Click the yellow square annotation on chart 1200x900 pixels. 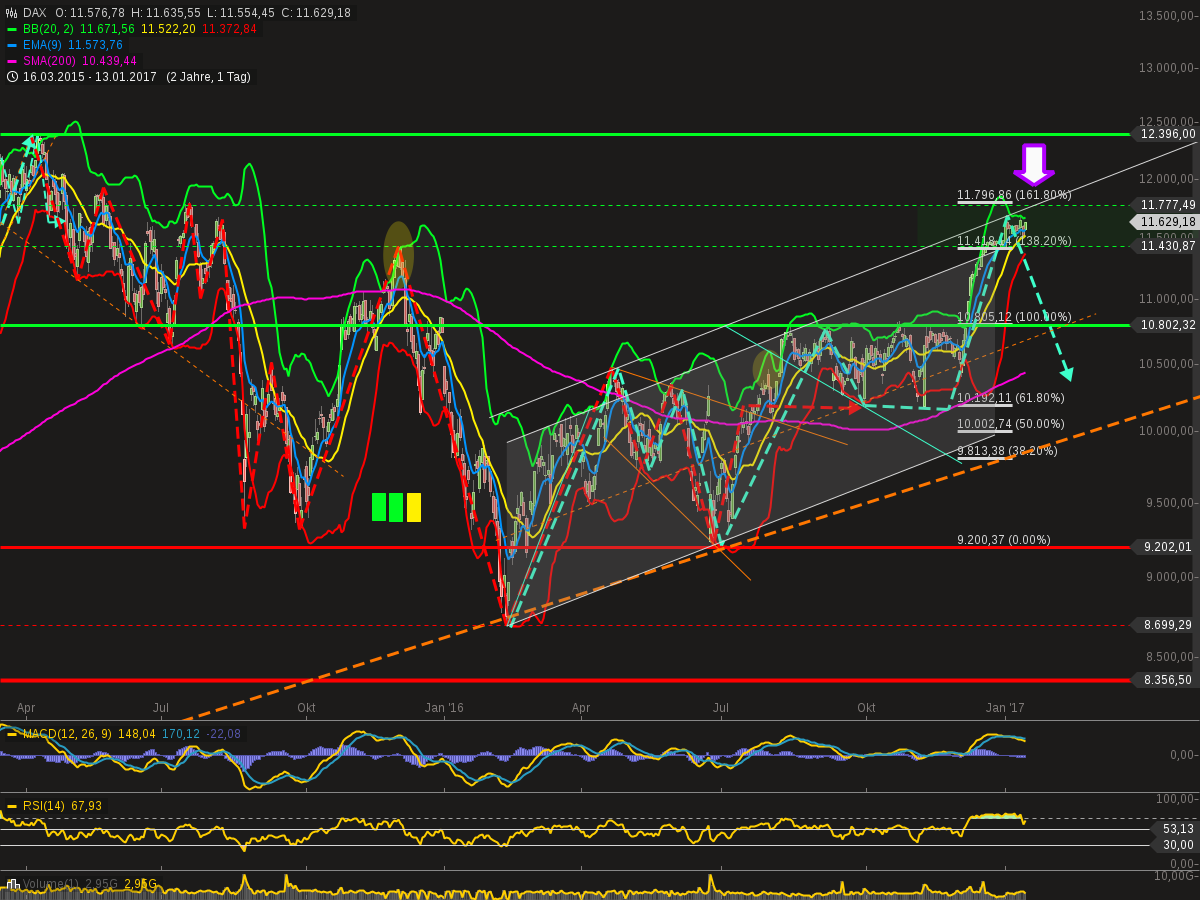tap(414, 507)
